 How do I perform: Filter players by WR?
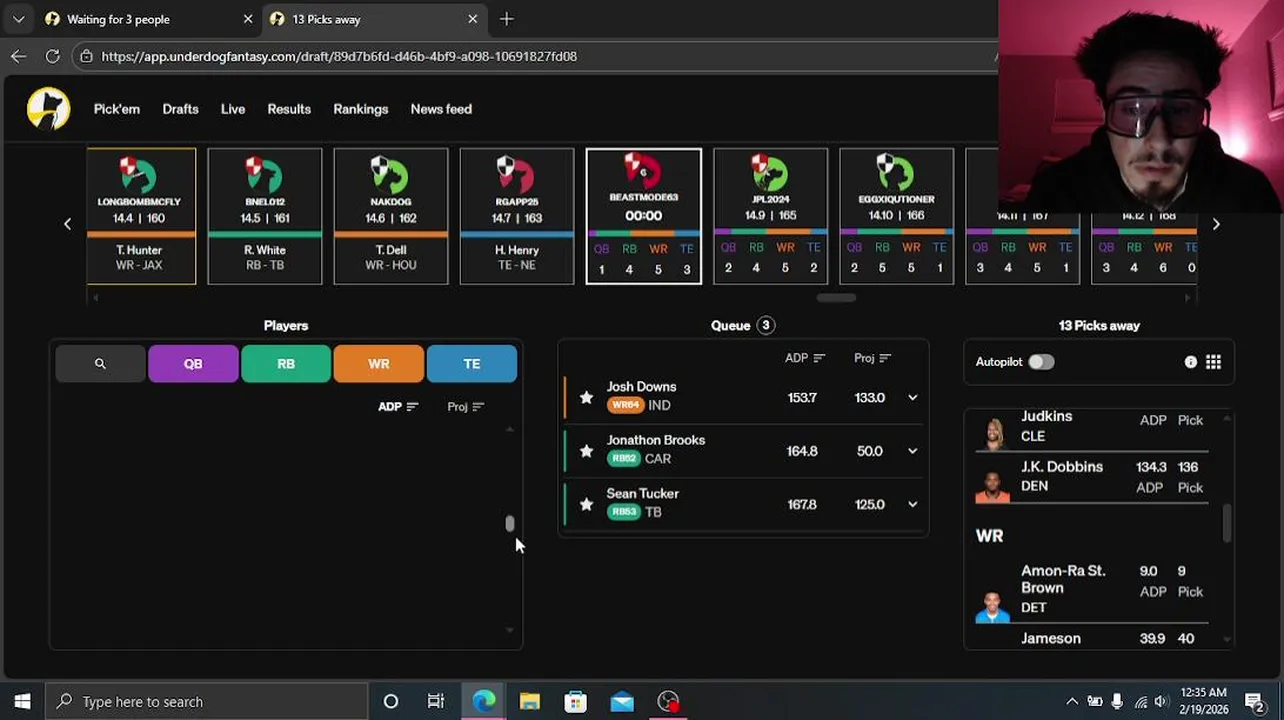[x=379, y=364]
